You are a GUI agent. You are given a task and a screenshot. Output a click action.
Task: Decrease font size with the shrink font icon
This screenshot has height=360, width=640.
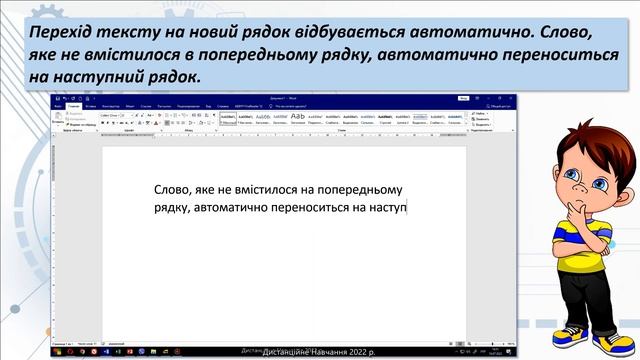[x=142, y=116]
